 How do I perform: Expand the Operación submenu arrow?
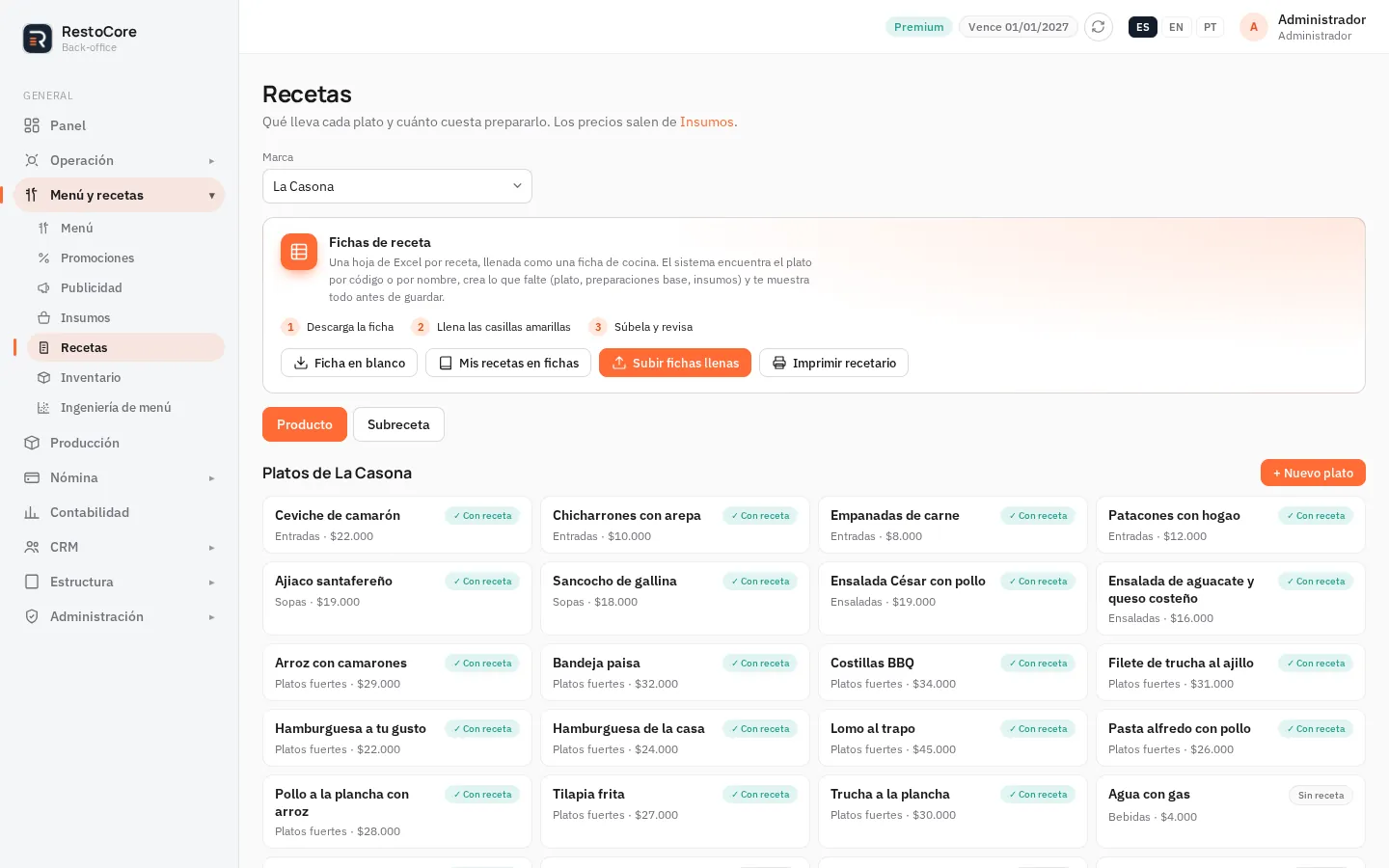click(x=211, y=161)
